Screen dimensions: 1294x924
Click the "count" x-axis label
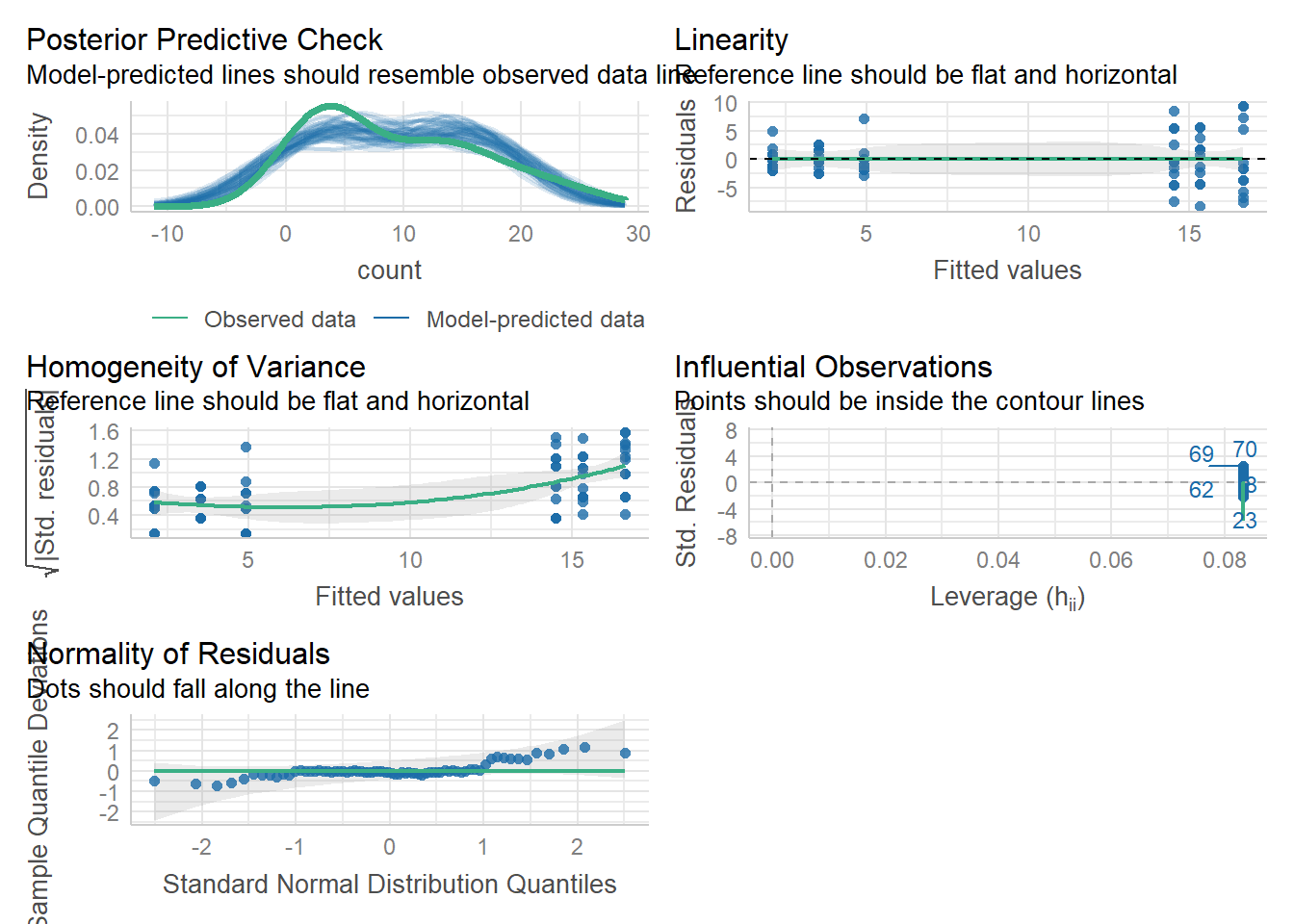[x=389, y=270]
